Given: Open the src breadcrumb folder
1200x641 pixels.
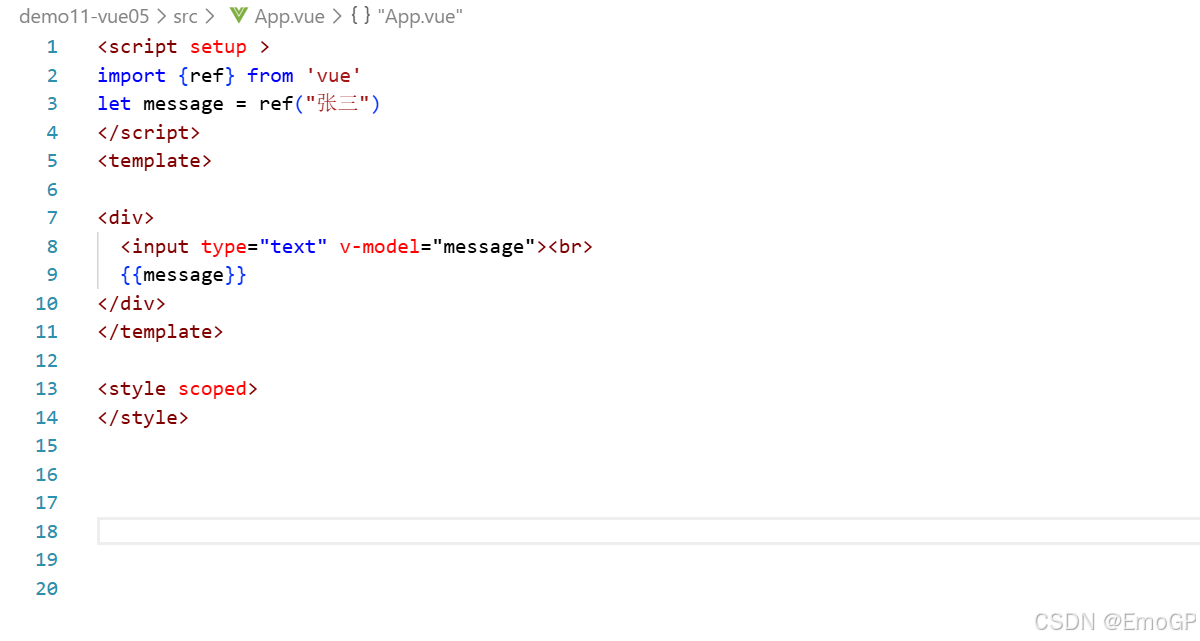Looking at the screenshot, I should click(x=185, y=16).
